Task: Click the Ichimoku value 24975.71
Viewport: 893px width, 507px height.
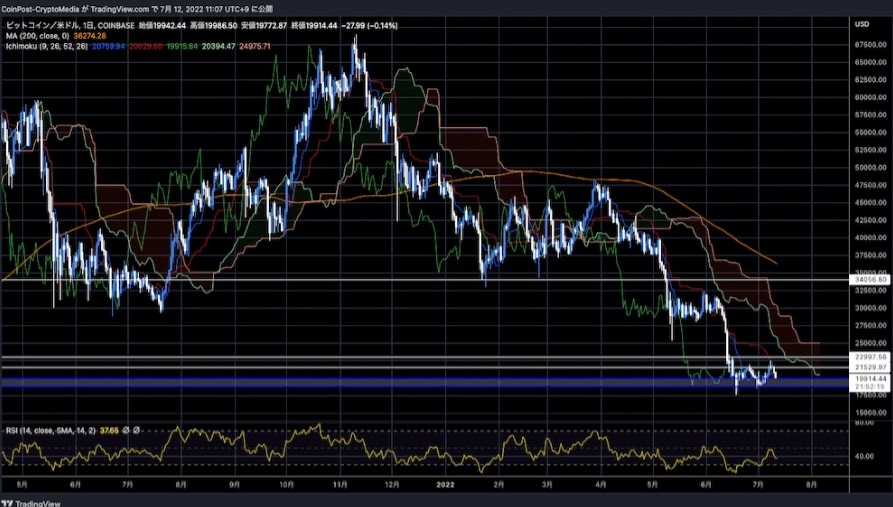Action: click(x=254, y=46)
